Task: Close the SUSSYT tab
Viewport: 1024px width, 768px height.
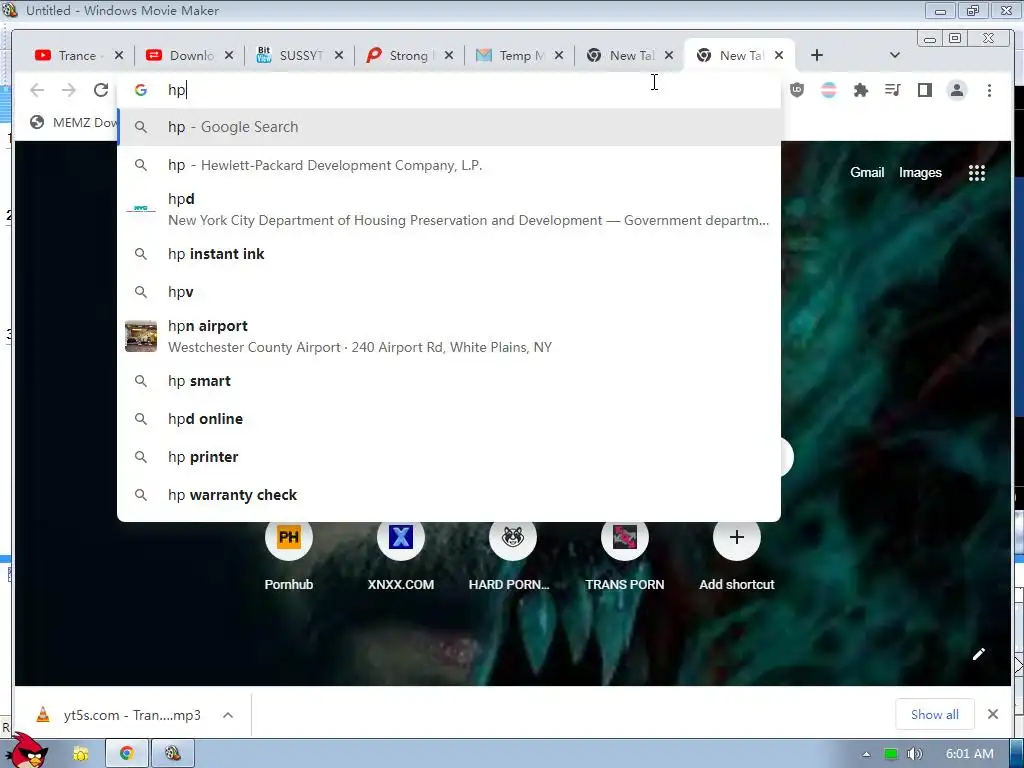Action: tap(339, 56)
